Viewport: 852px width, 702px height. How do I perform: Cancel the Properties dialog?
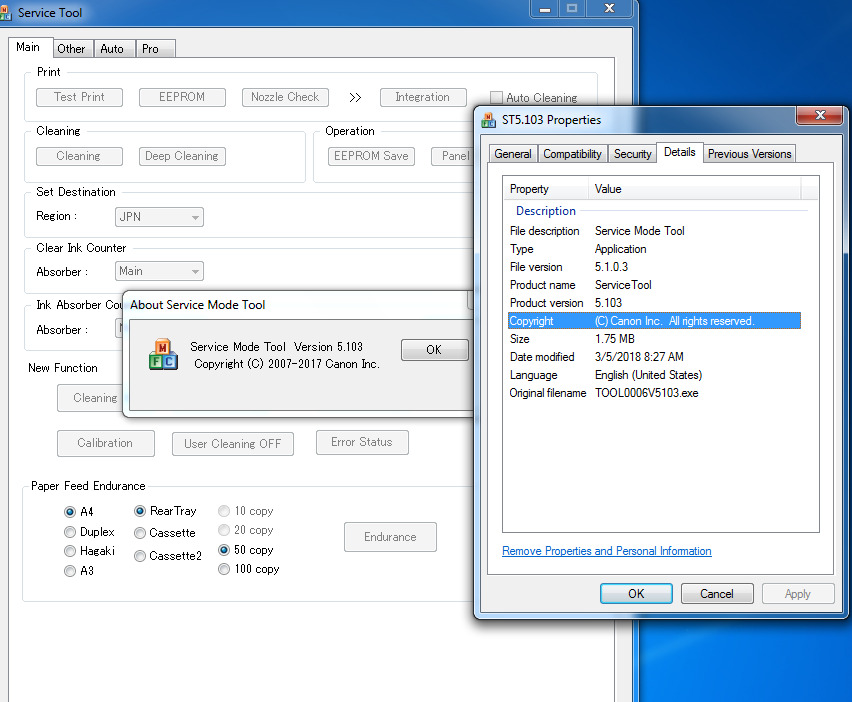717,594
